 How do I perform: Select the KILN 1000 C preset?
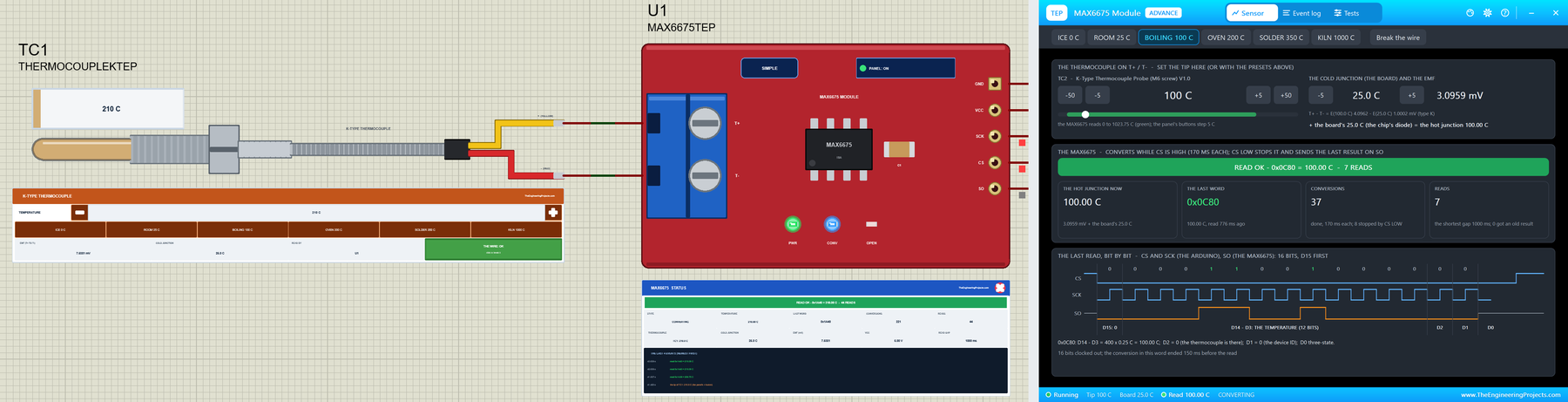coord(1335,37)
